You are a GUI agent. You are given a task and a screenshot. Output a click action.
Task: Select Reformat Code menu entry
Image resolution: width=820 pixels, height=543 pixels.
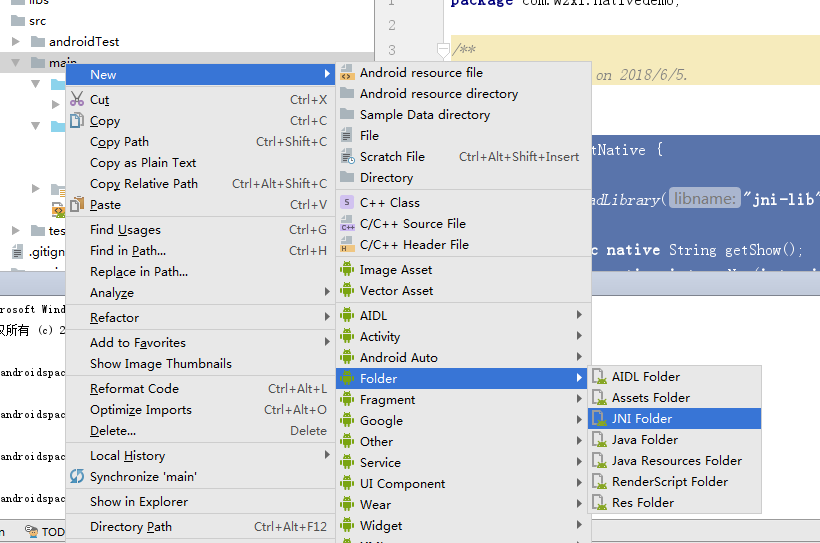[200, 389]
